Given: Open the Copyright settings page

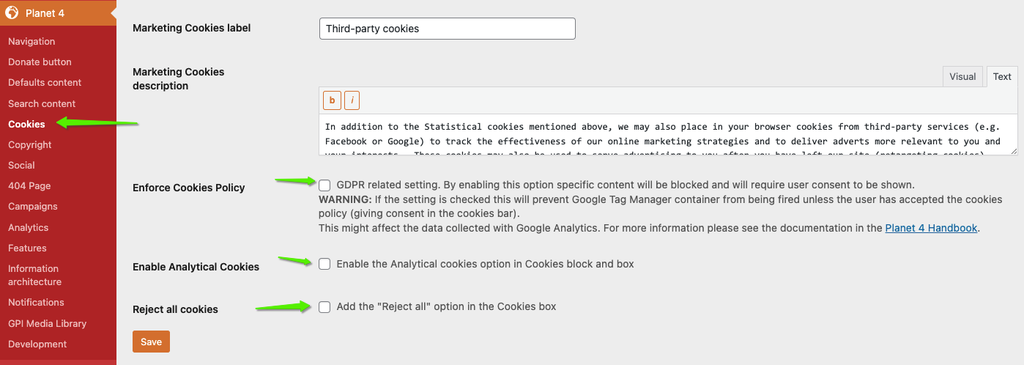Looking at the screenshot, I should pyautogui.click(x=29, y=144).
